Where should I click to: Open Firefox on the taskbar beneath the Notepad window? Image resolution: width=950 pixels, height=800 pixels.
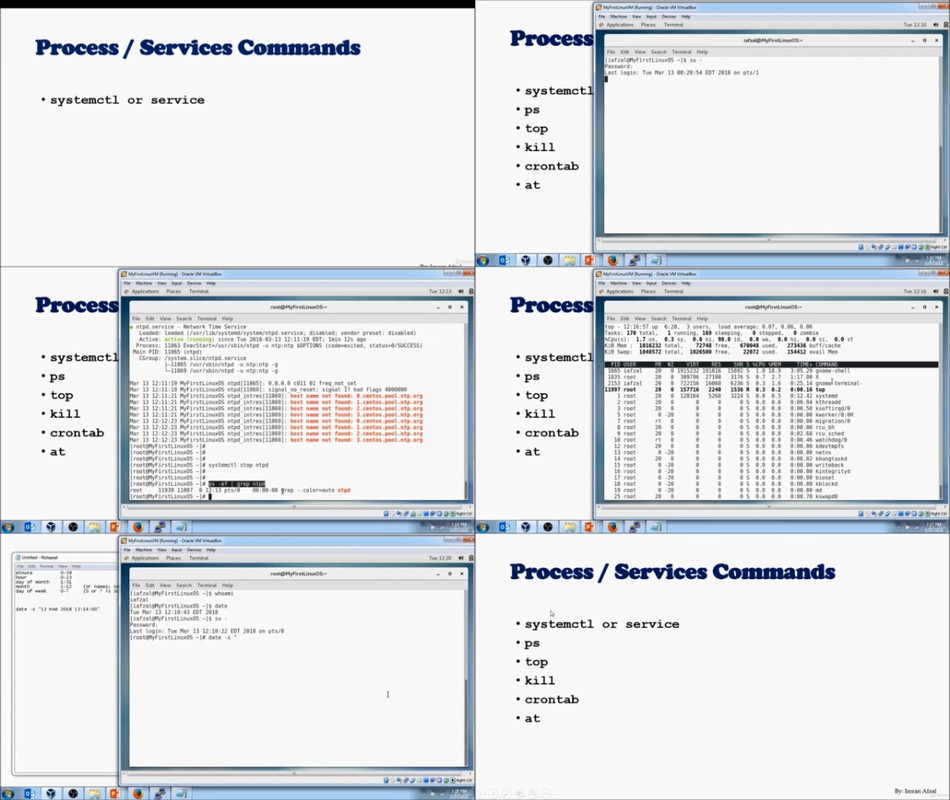pos(138,793)
